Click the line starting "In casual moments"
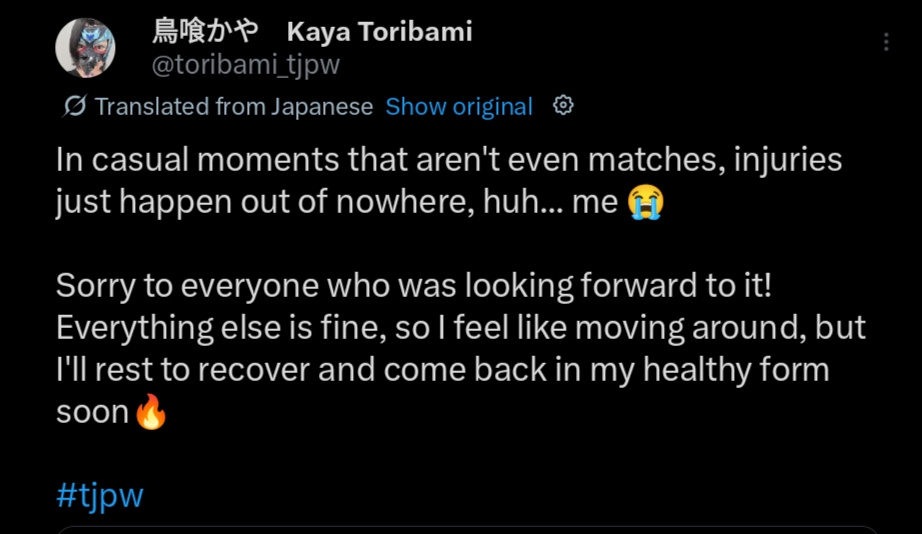This screenshot has width=922, height=534. click(448, 160)
